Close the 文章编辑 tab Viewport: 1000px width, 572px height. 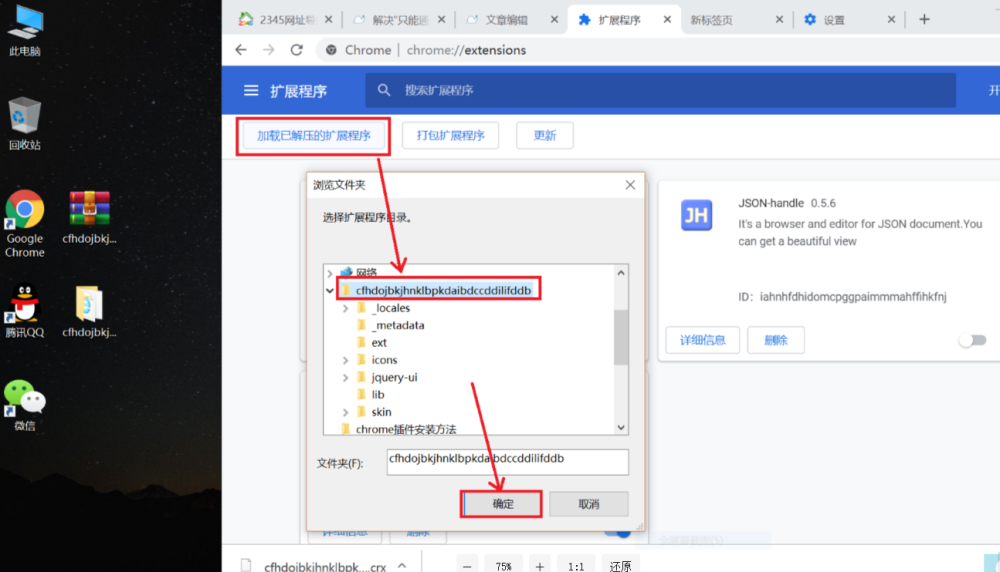554,20
